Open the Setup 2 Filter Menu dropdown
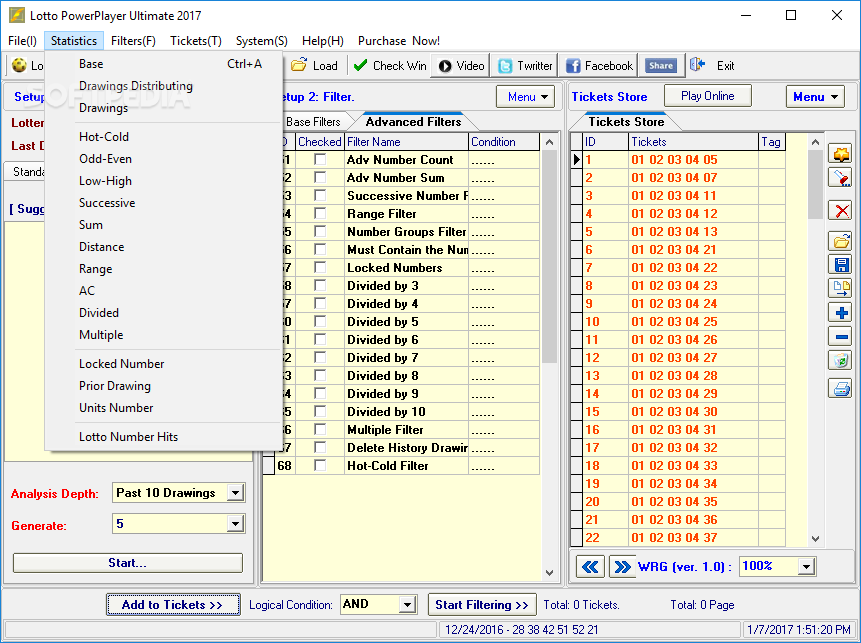Screen dimensions: 861x643 tap(525, 97)
